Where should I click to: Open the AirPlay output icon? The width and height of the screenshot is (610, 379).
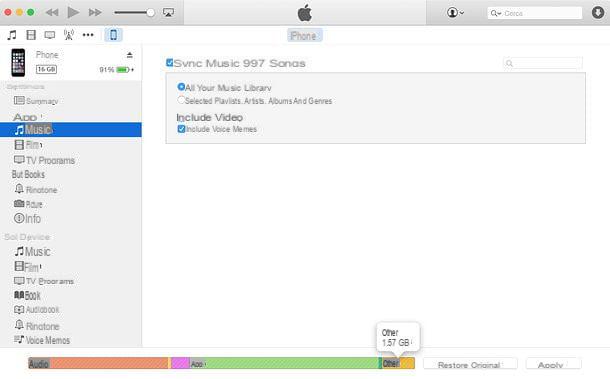[168, 12]
